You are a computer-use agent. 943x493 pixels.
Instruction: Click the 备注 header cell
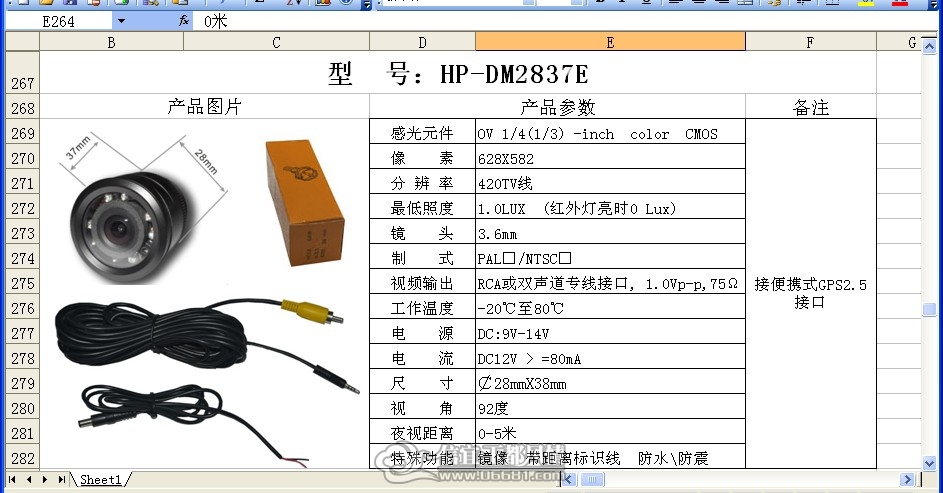pos(811,106)
